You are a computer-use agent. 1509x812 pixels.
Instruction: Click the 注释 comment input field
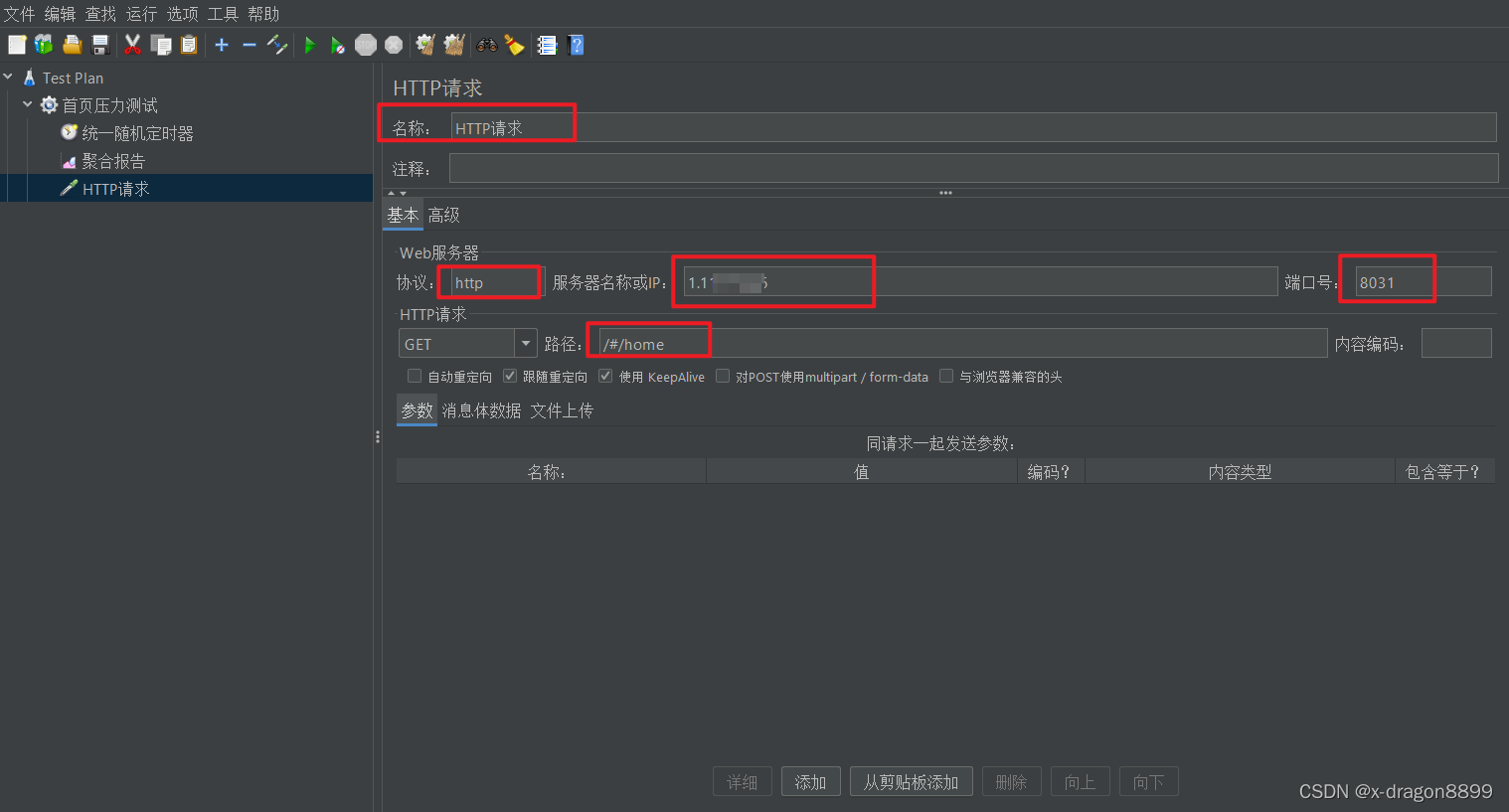click(x=973, y=168)
